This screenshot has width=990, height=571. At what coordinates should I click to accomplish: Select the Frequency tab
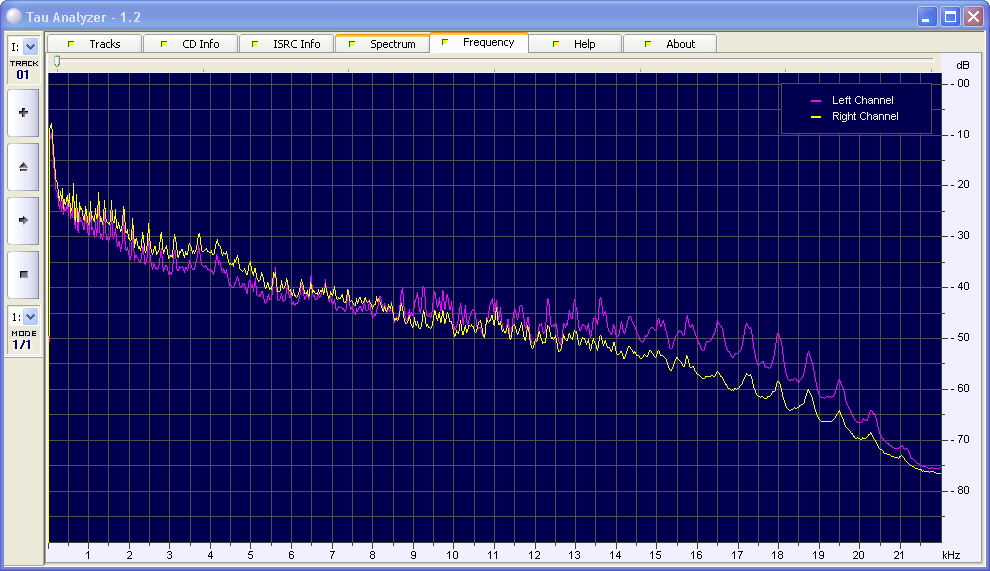478,43
